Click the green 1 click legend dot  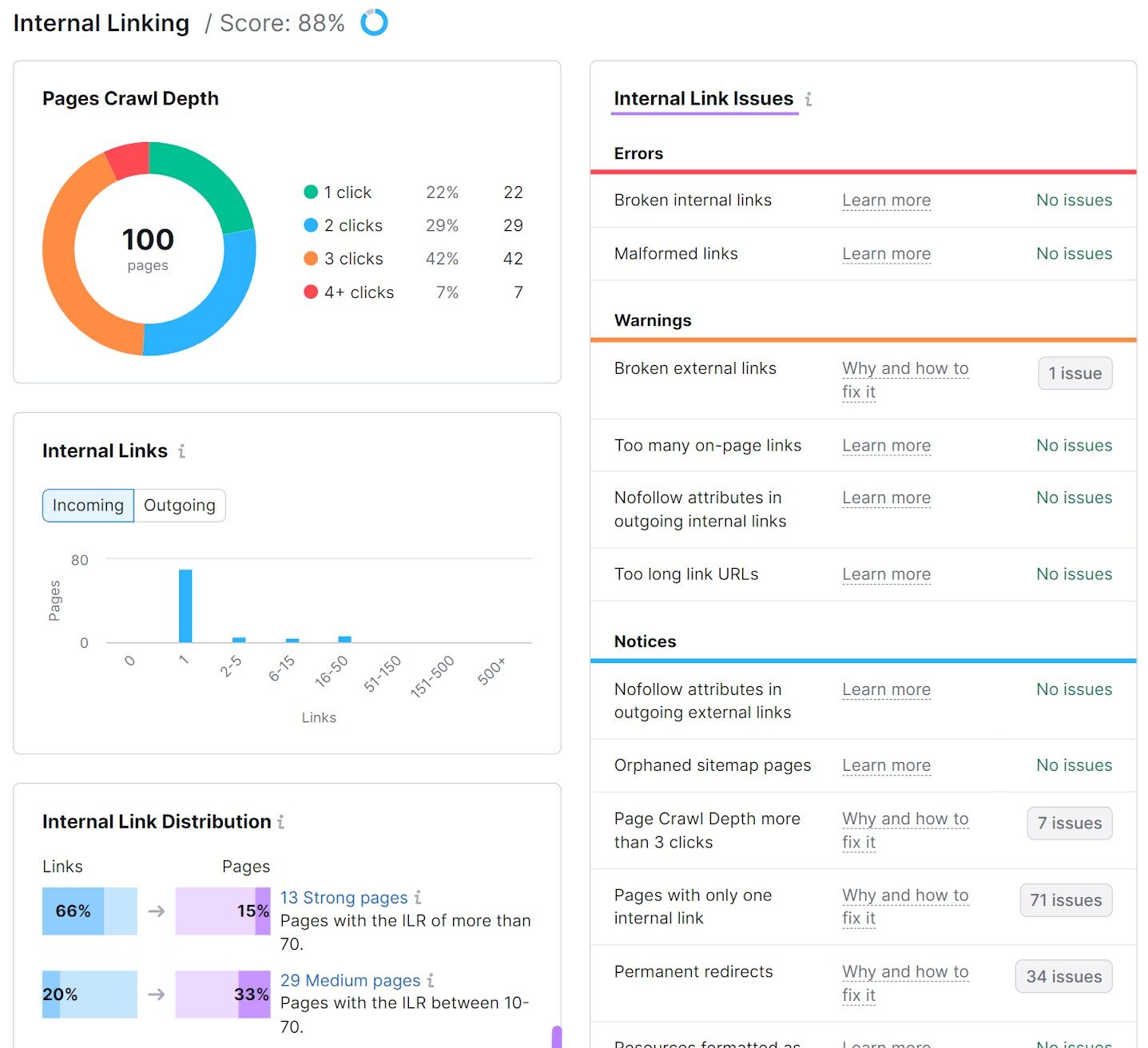[x=311, y=192]
